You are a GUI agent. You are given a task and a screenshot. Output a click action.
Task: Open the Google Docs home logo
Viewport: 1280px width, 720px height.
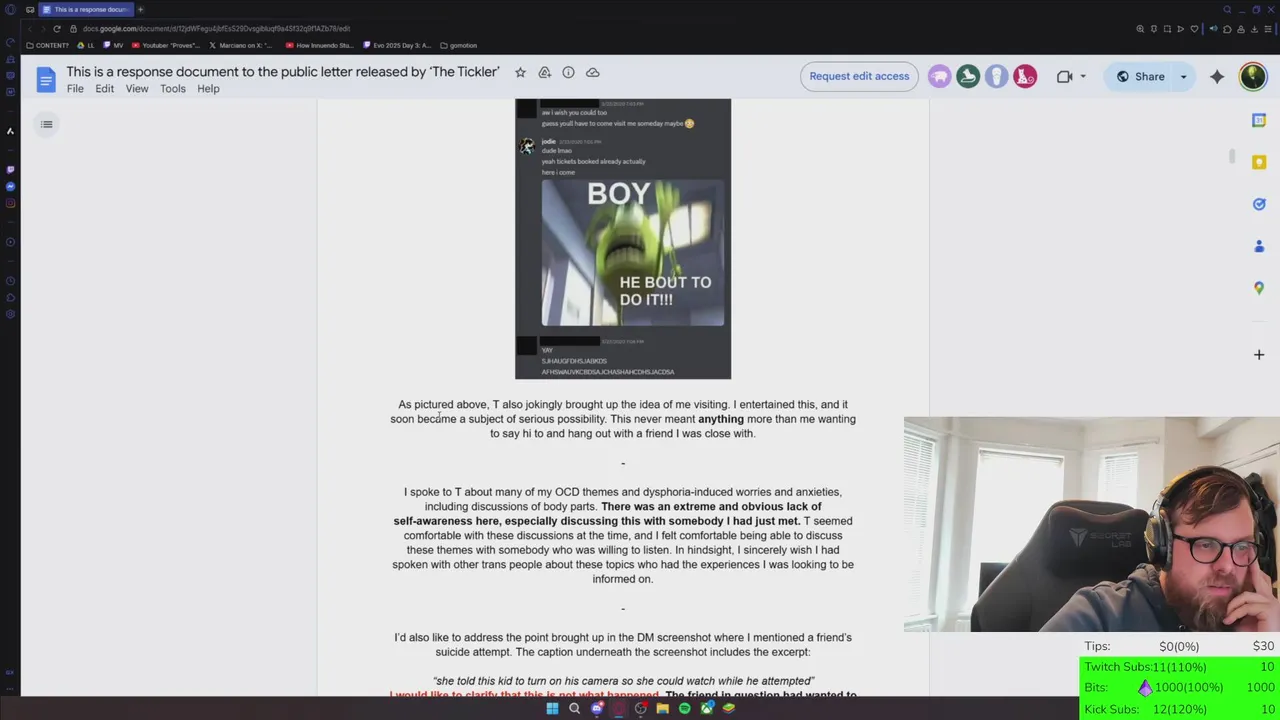click(x=46, y=80)
